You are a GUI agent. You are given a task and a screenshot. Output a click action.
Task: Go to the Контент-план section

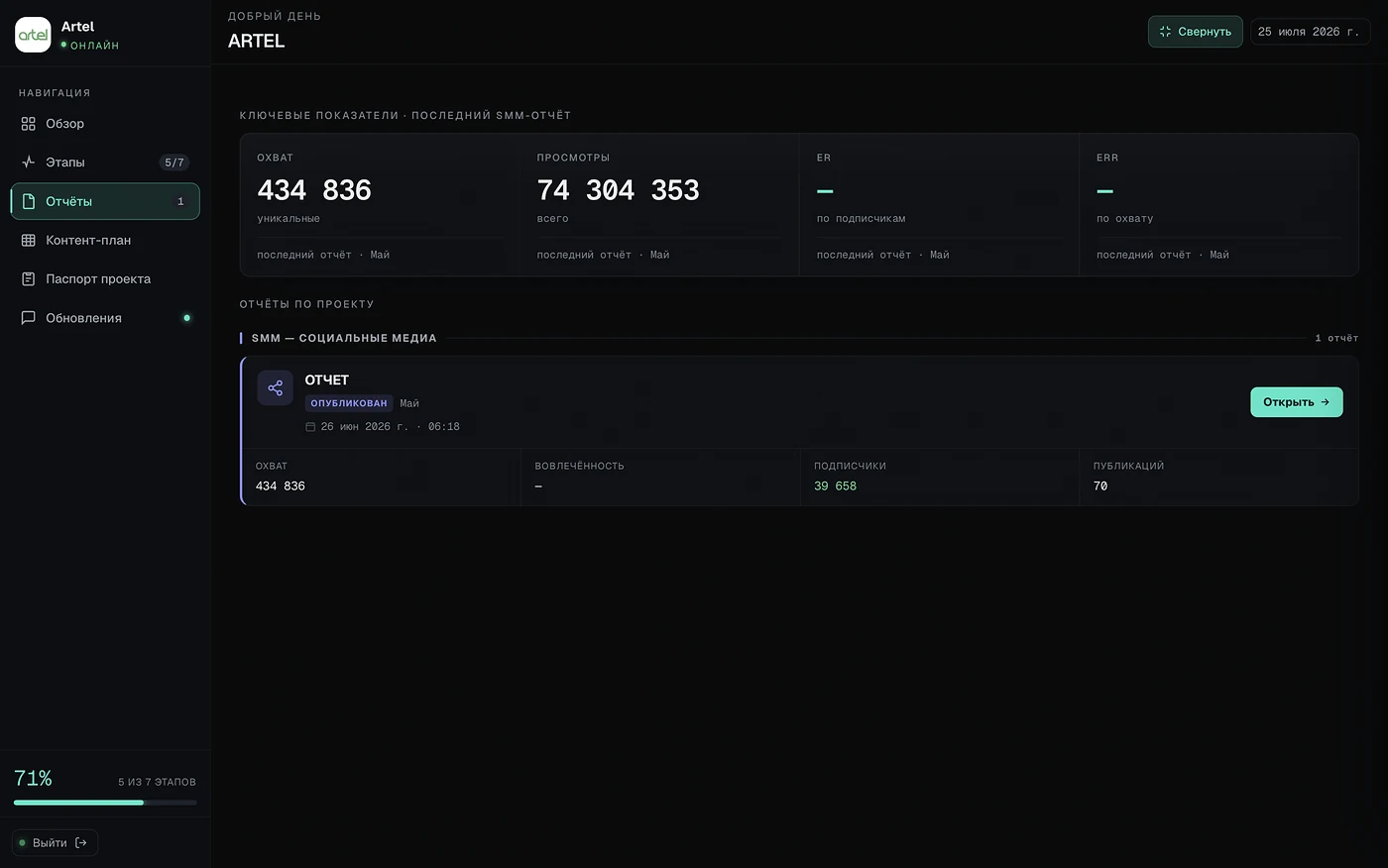[105, 240]
